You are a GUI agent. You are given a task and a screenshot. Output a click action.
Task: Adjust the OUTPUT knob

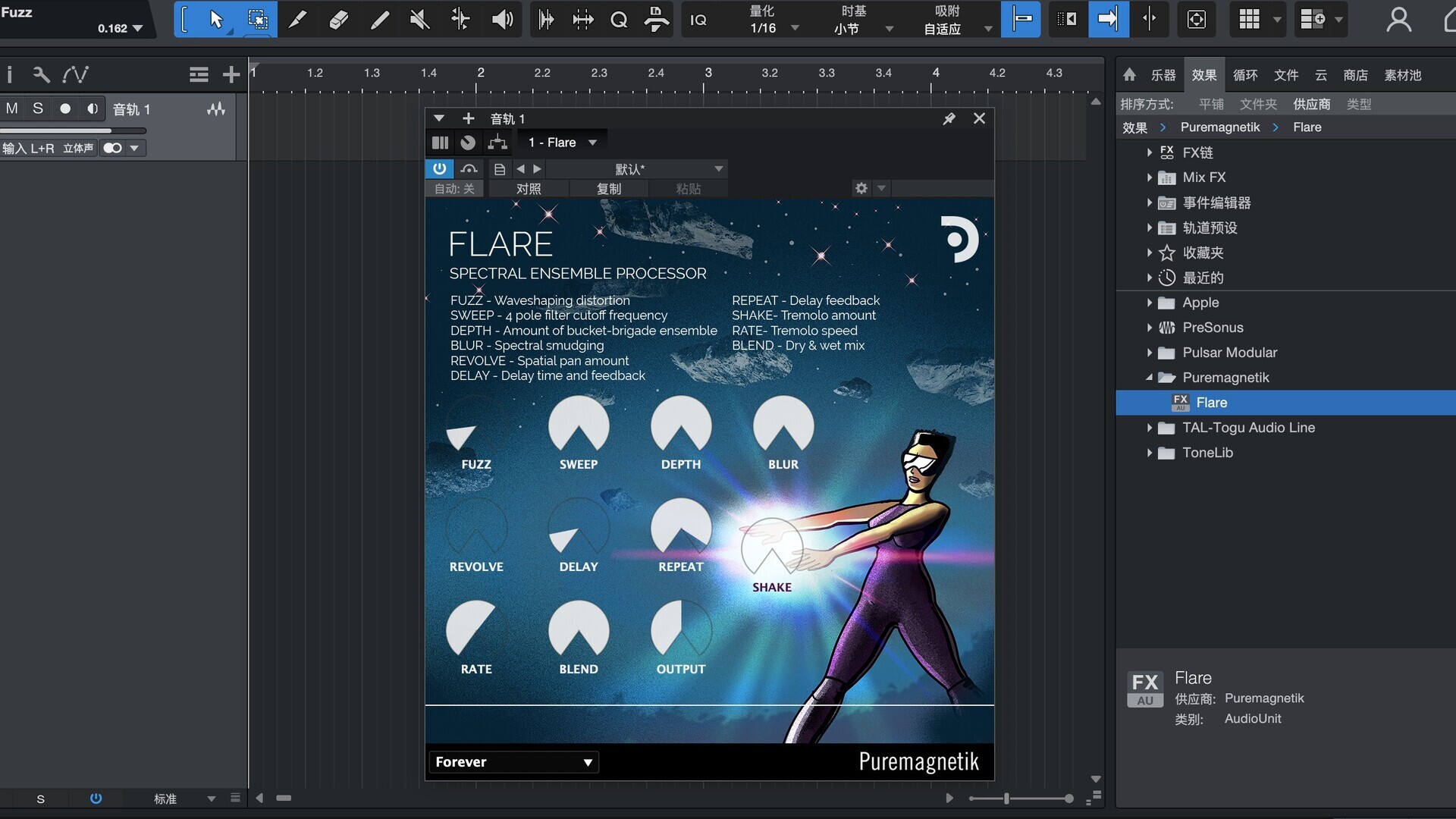click(x=681, y=629)
